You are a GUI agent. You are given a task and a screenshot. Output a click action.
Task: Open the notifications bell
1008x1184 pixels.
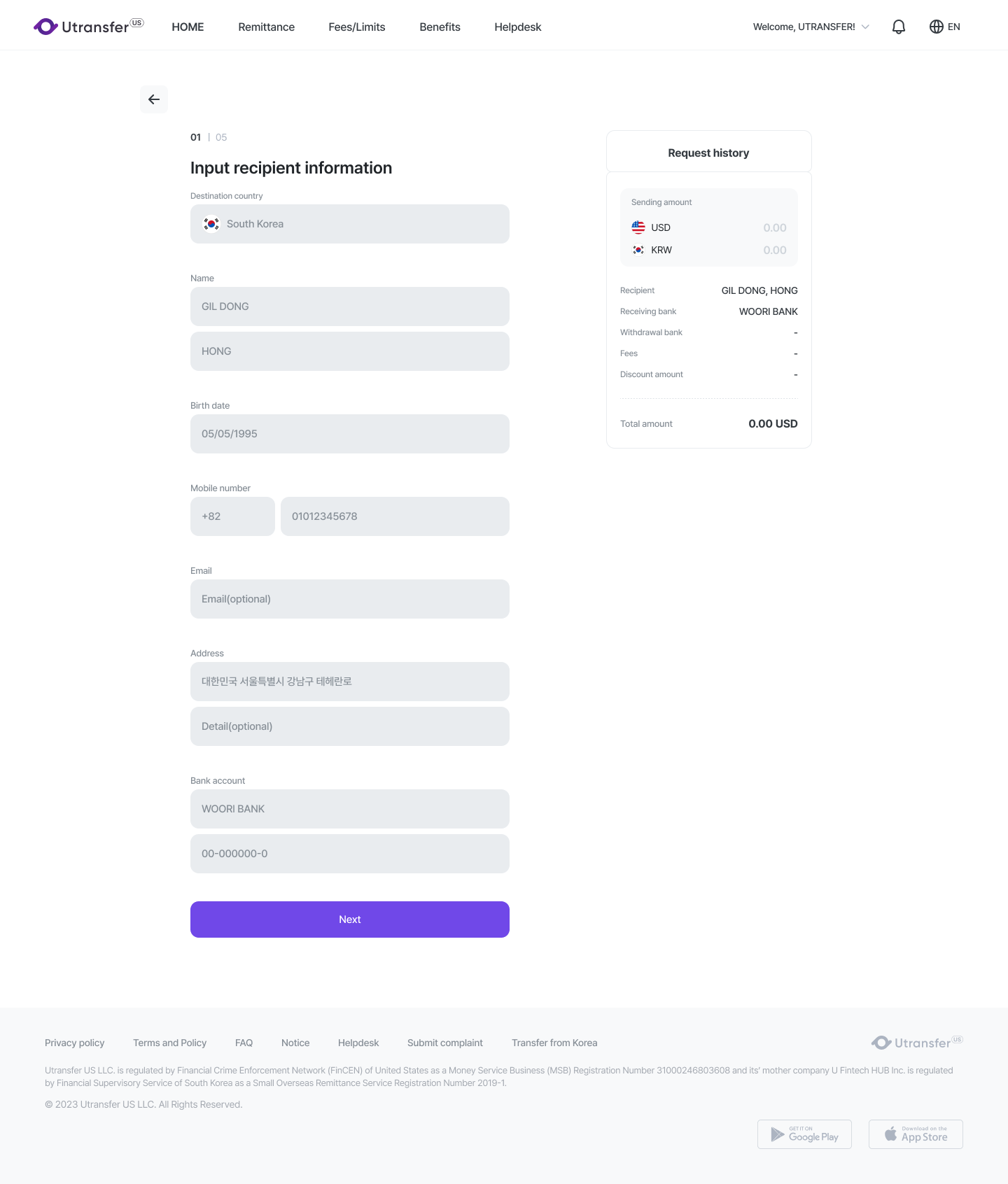point(899,27)
